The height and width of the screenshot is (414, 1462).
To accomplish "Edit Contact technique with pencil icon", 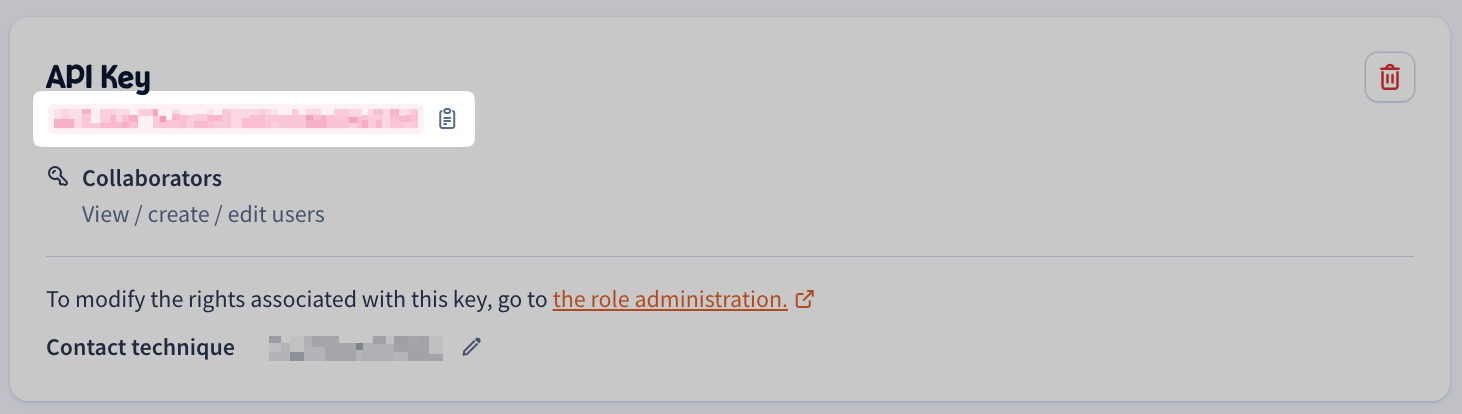I will (x=472, y=347).
